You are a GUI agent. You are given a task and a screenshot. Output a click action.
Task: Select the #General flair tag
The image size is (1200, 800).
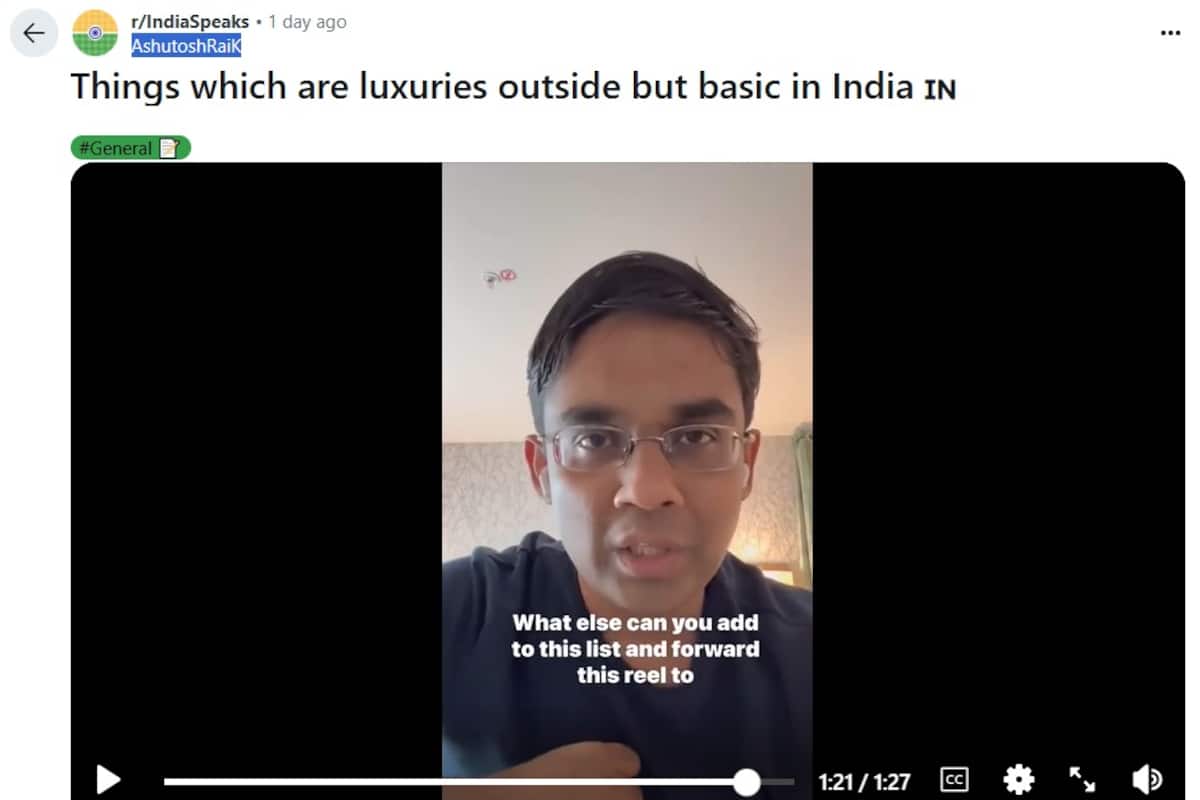131,148
